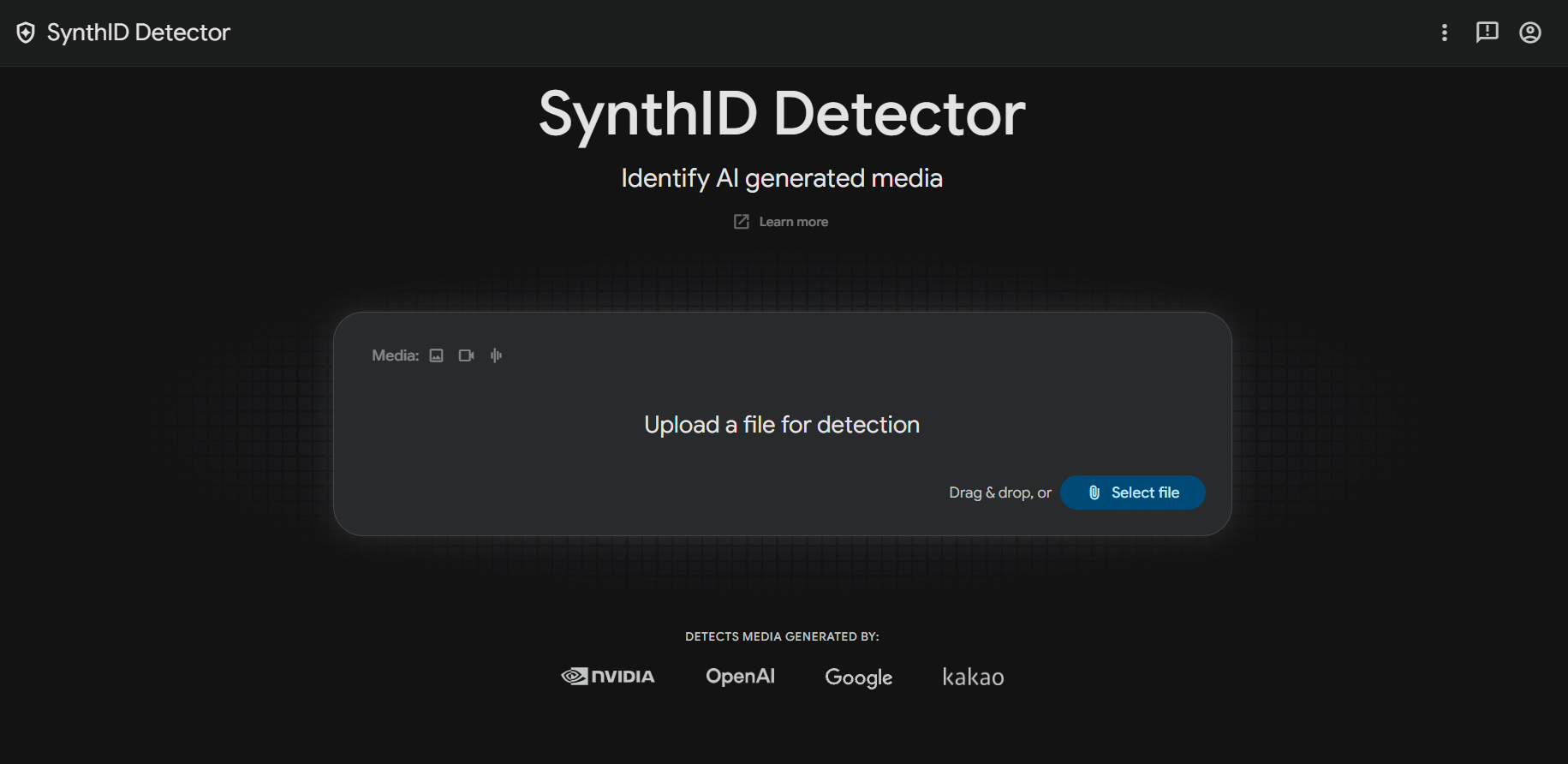Screen dimensions: 1568x764
Task: Click the NVIDIA logo
Action: click(608, 677)
